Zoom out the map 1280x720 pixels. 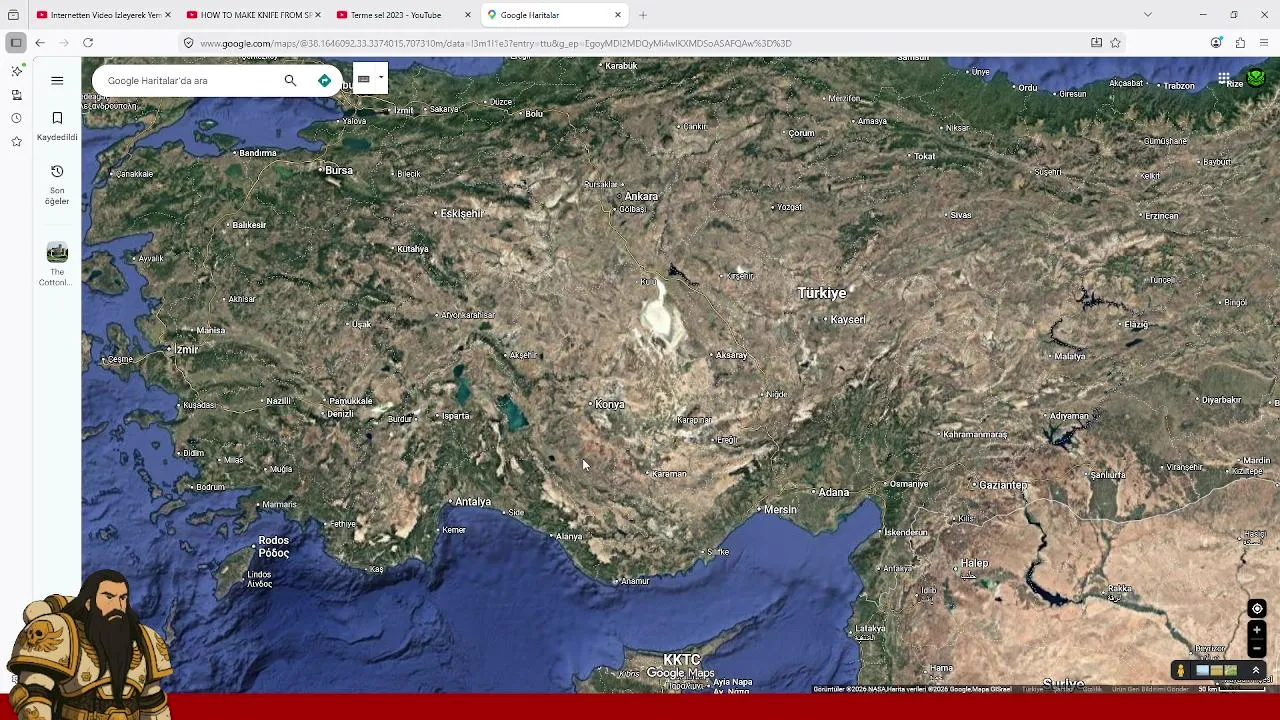point(1257,648)
